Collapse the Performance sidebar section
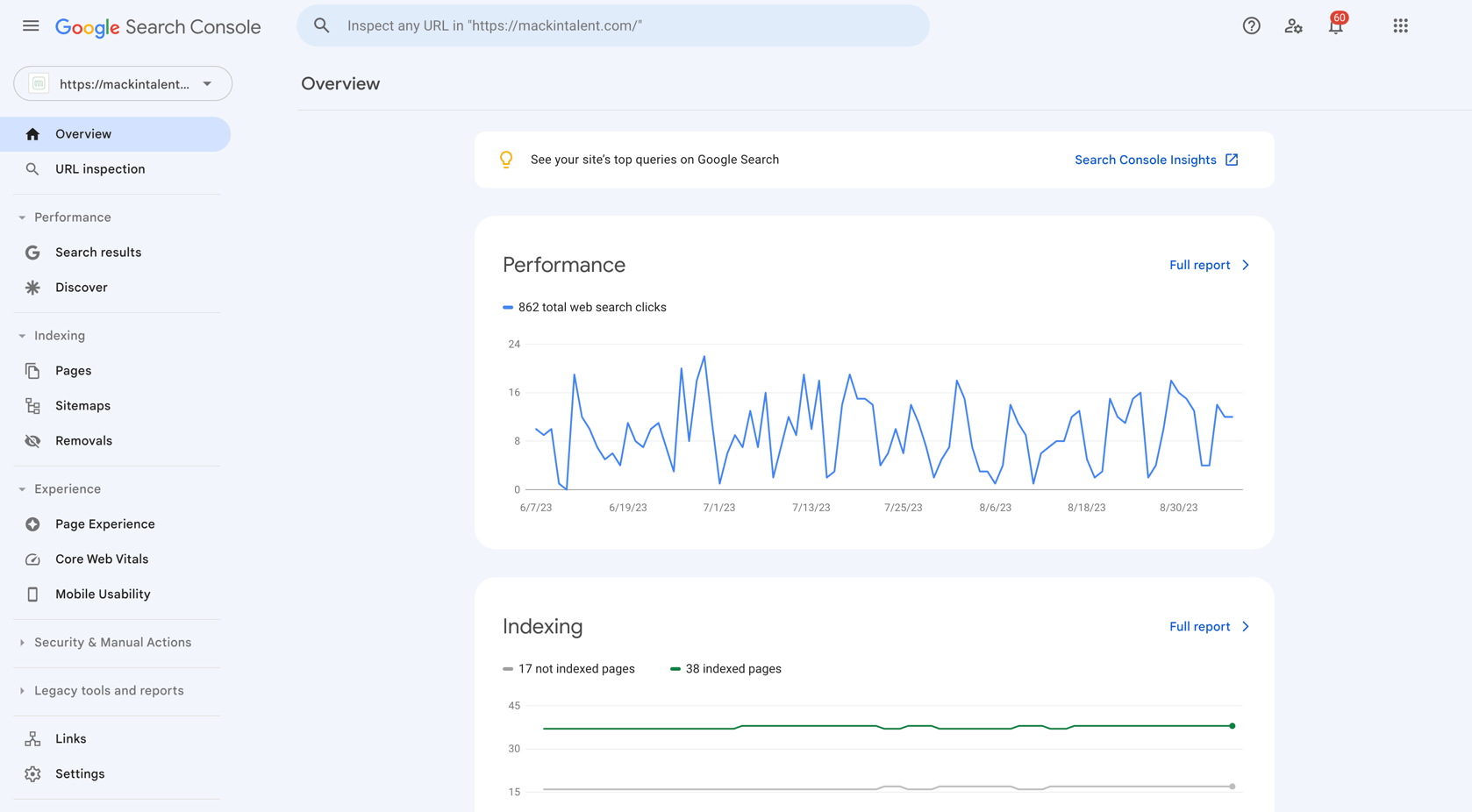This screenshot has height=812, width=1472. pos(22,217)
